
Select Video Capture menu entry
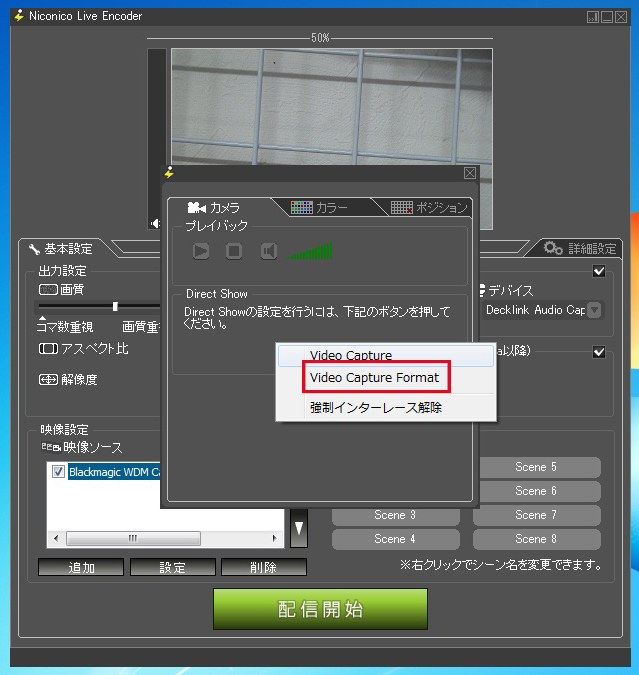tap(386, 356)
